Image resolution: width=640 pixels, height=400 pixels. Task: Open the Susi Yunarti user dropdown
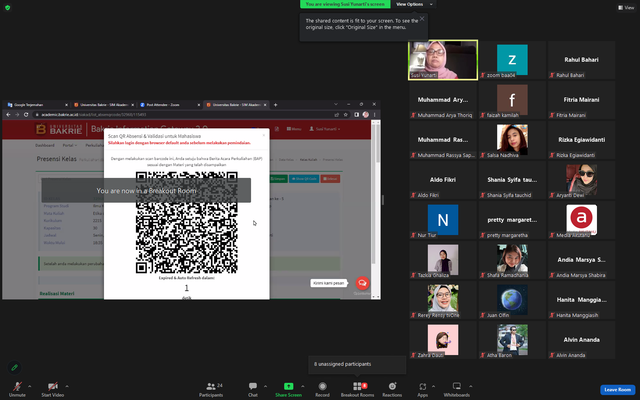point(324,129)
